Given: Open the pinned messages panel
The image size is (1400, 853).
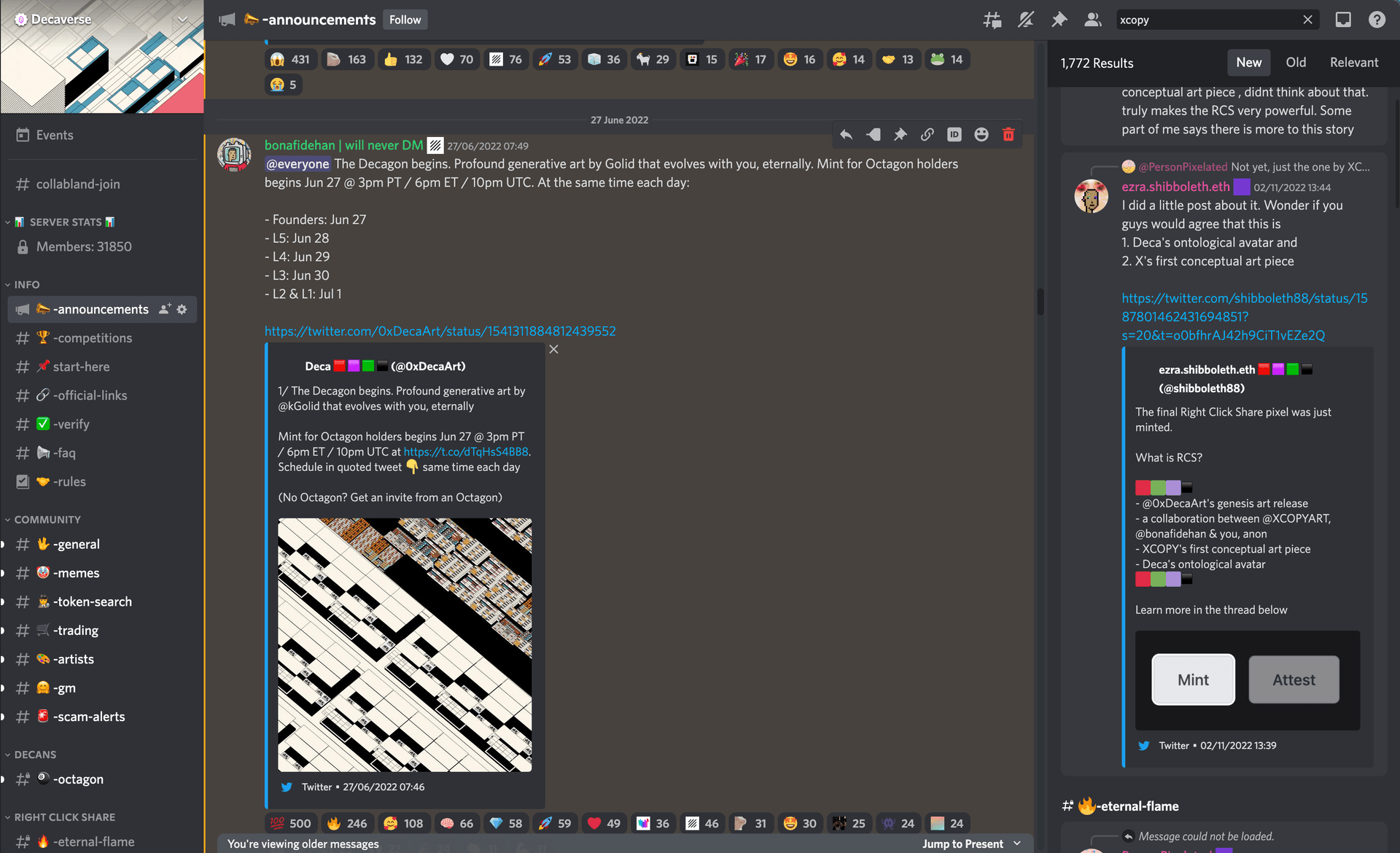Looking at the screenshot, I should [x=1059, y=20].
